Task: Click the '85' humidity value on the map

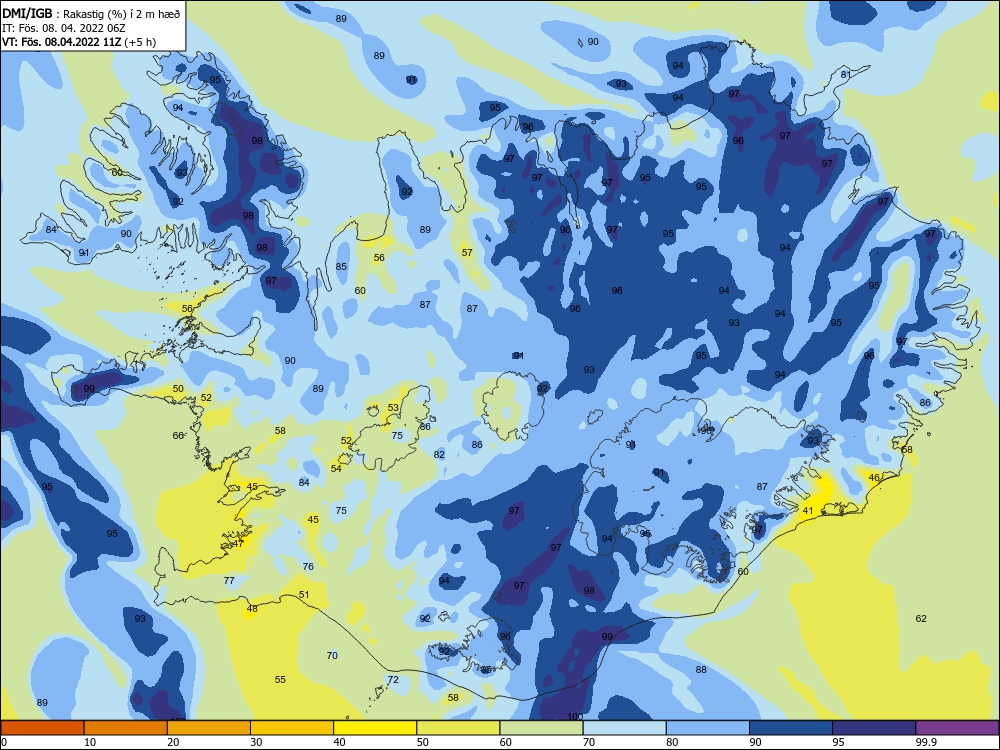Action: point(341,267)
